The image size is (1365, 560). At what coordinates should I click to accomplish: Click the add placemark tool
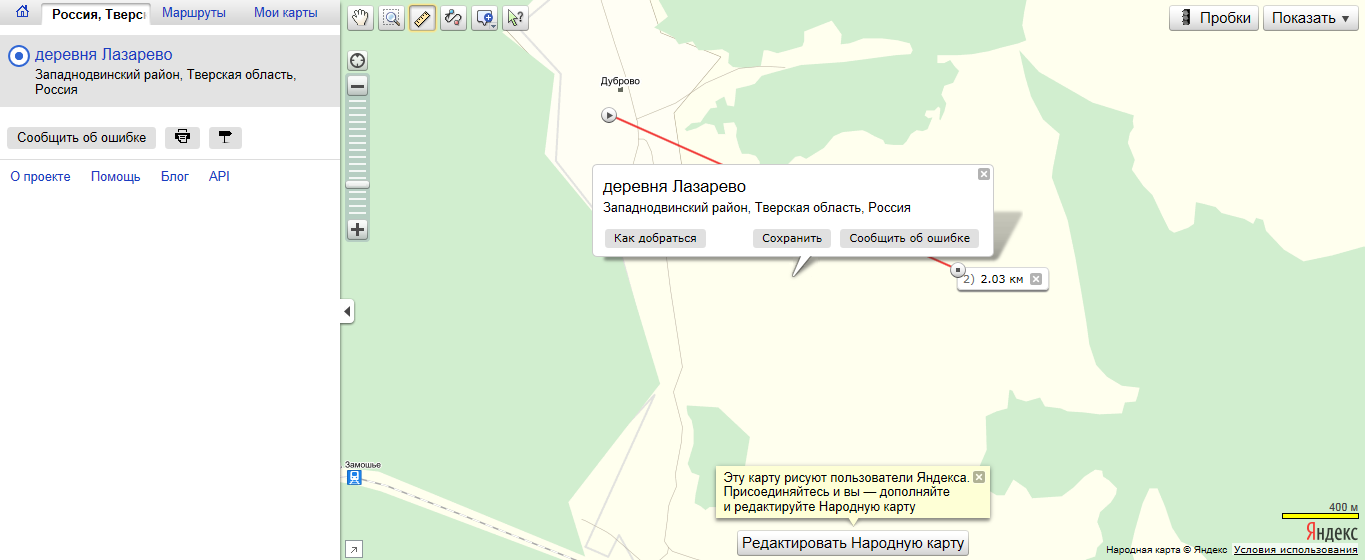click(483, 17)
